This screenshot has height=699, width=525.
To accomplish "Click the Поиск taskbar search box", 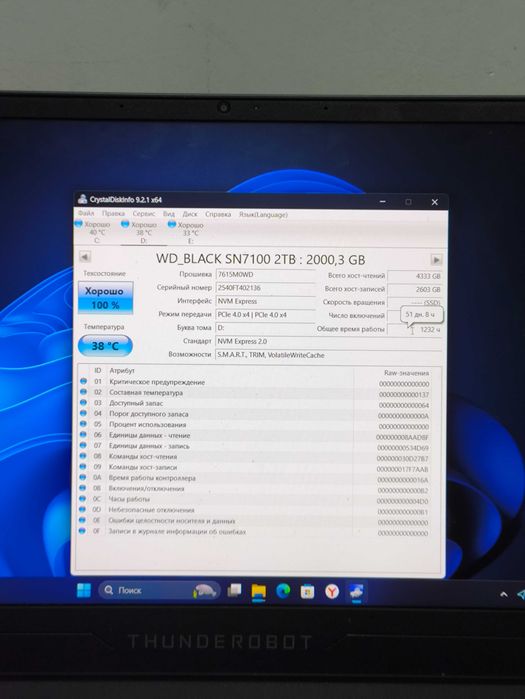I will (159, 591).
